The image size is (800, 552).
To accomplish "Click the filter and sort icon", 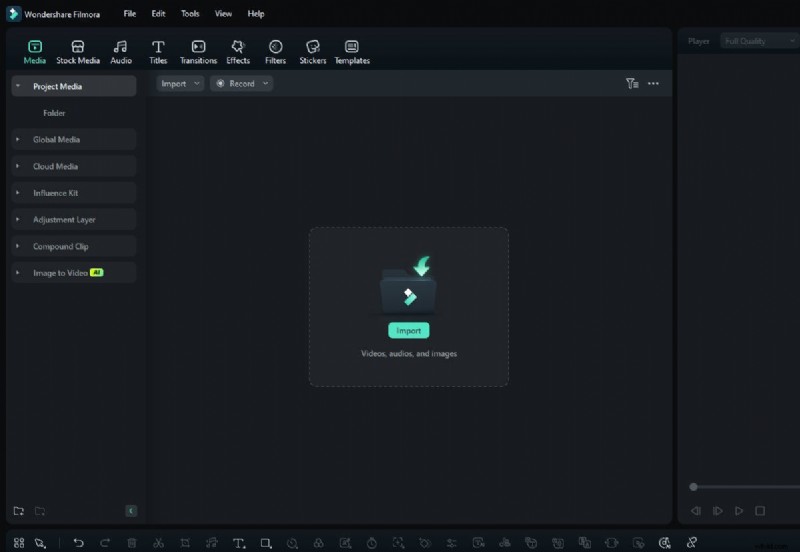I will pos(632,84).
